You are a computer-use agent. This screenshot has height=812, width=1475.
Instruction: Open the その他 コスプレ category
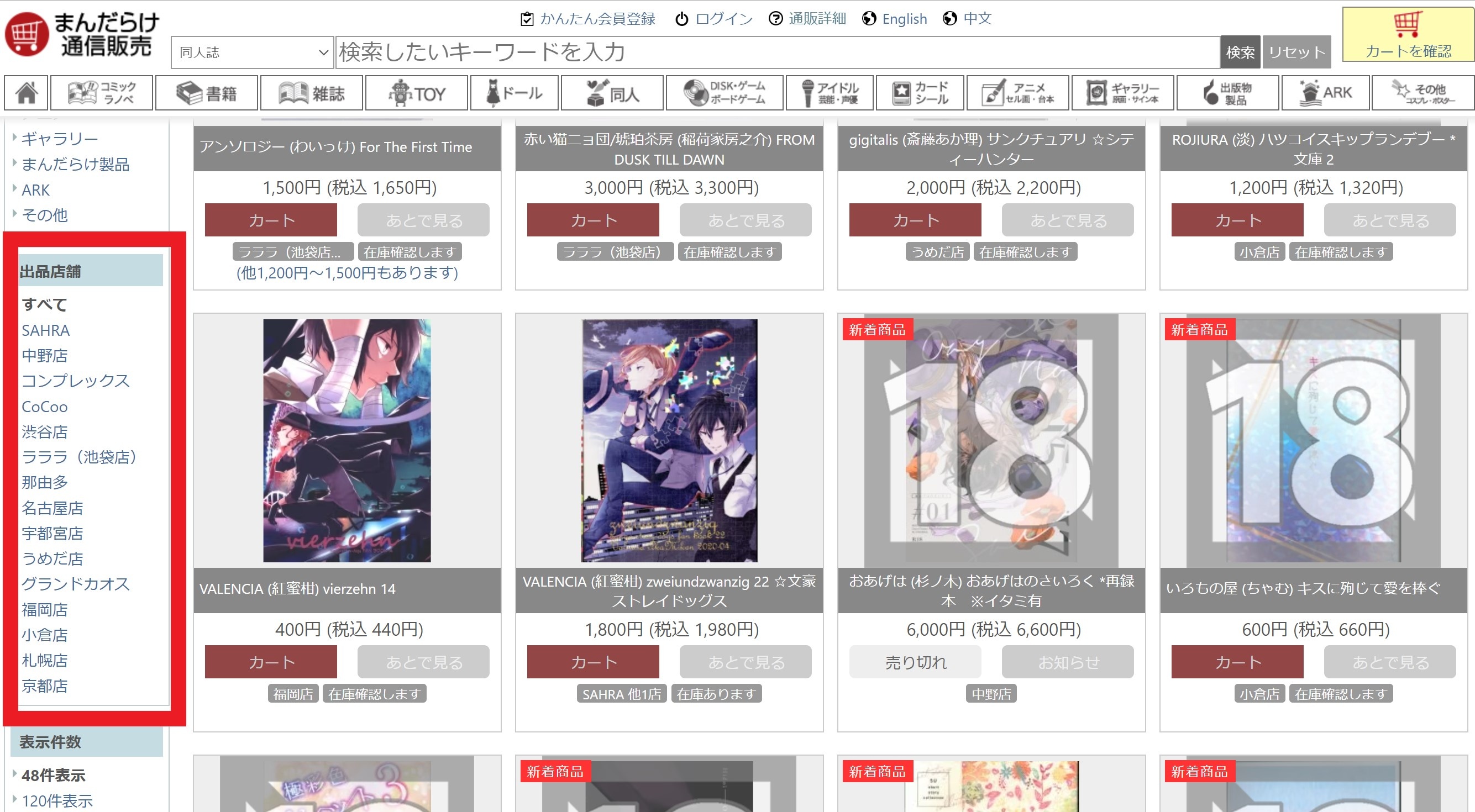[1423, 93]
